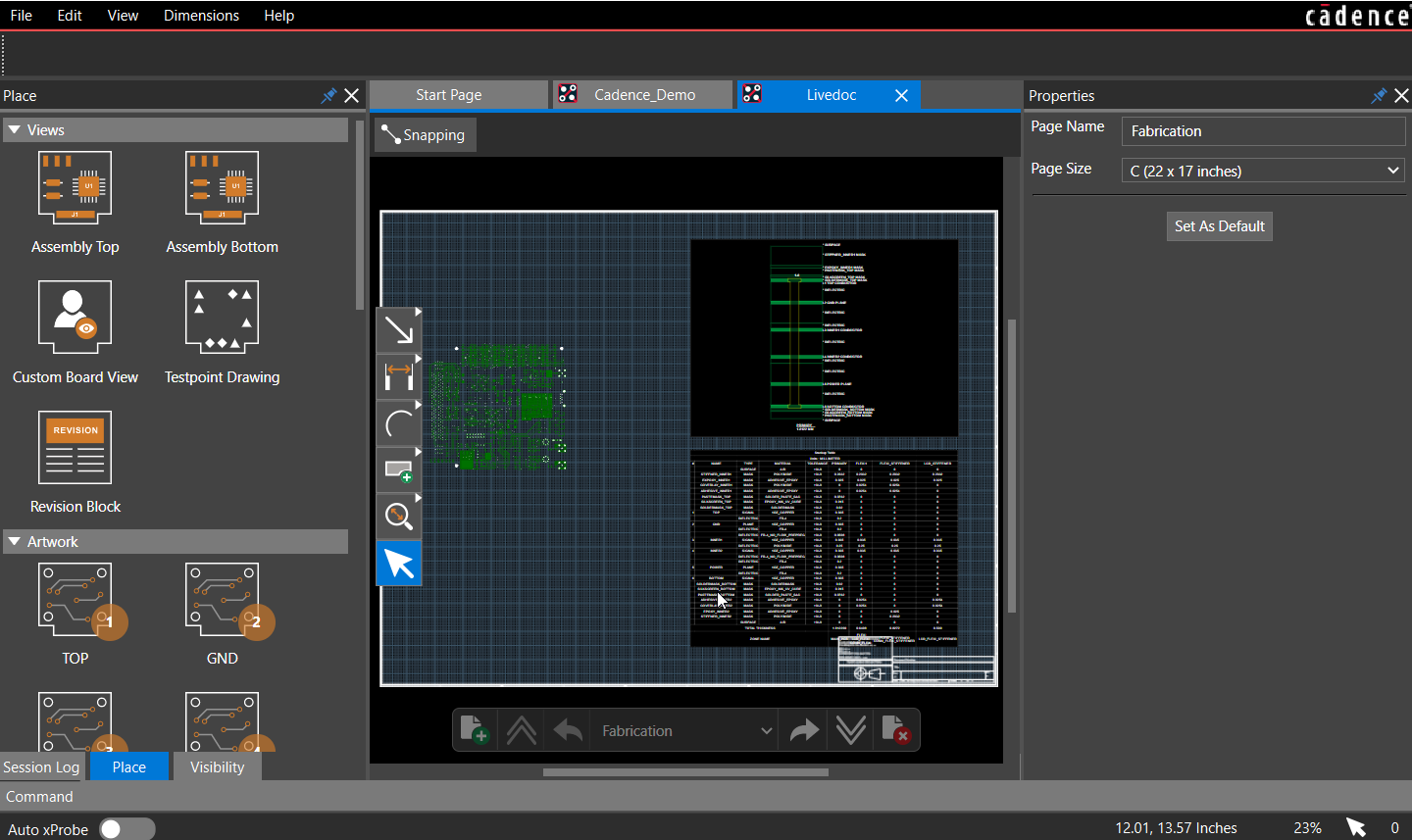Image resolution: width=1412 pixels, height=840 pixels.
Task: Switch to the Visibility tab
Action: pyautogui.click(x=218, y=767)
